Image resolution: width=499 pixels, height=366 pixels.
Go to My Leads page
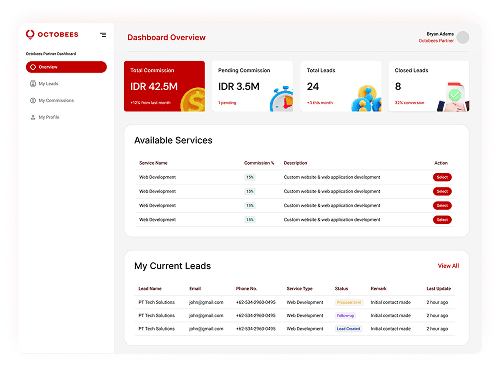click(x=48, y=84)
